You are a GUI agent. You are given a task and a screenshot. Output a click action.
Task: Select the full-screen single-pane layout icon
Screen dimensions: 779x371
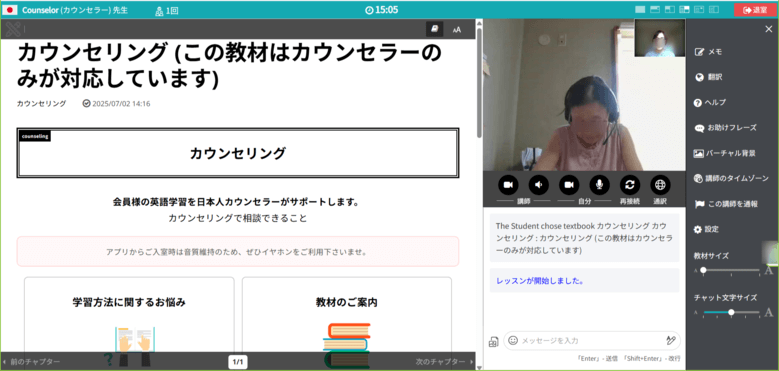pos(640,9)
